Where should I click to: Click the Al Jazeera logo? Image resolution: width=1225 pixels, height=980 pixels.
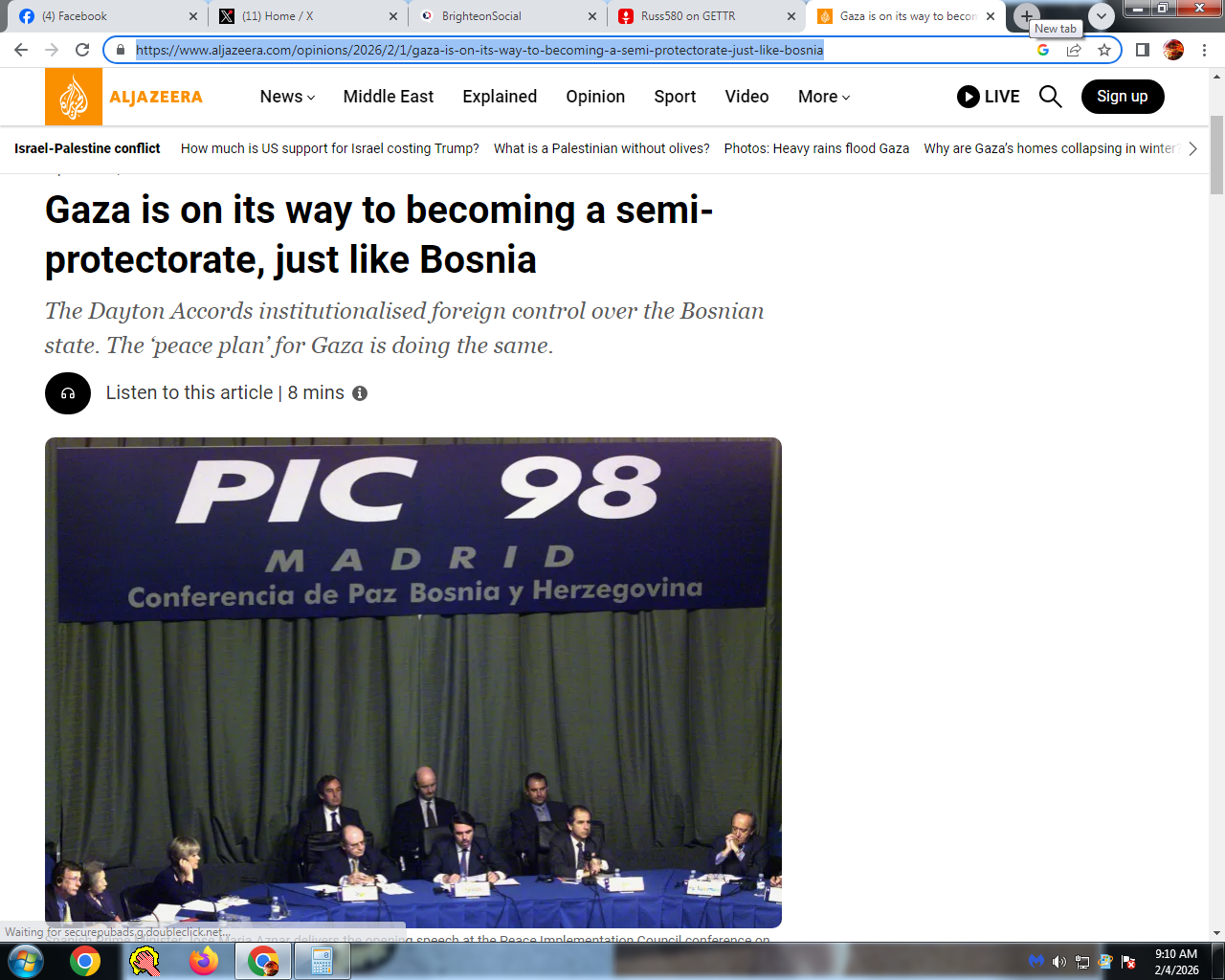click(124, 97)
